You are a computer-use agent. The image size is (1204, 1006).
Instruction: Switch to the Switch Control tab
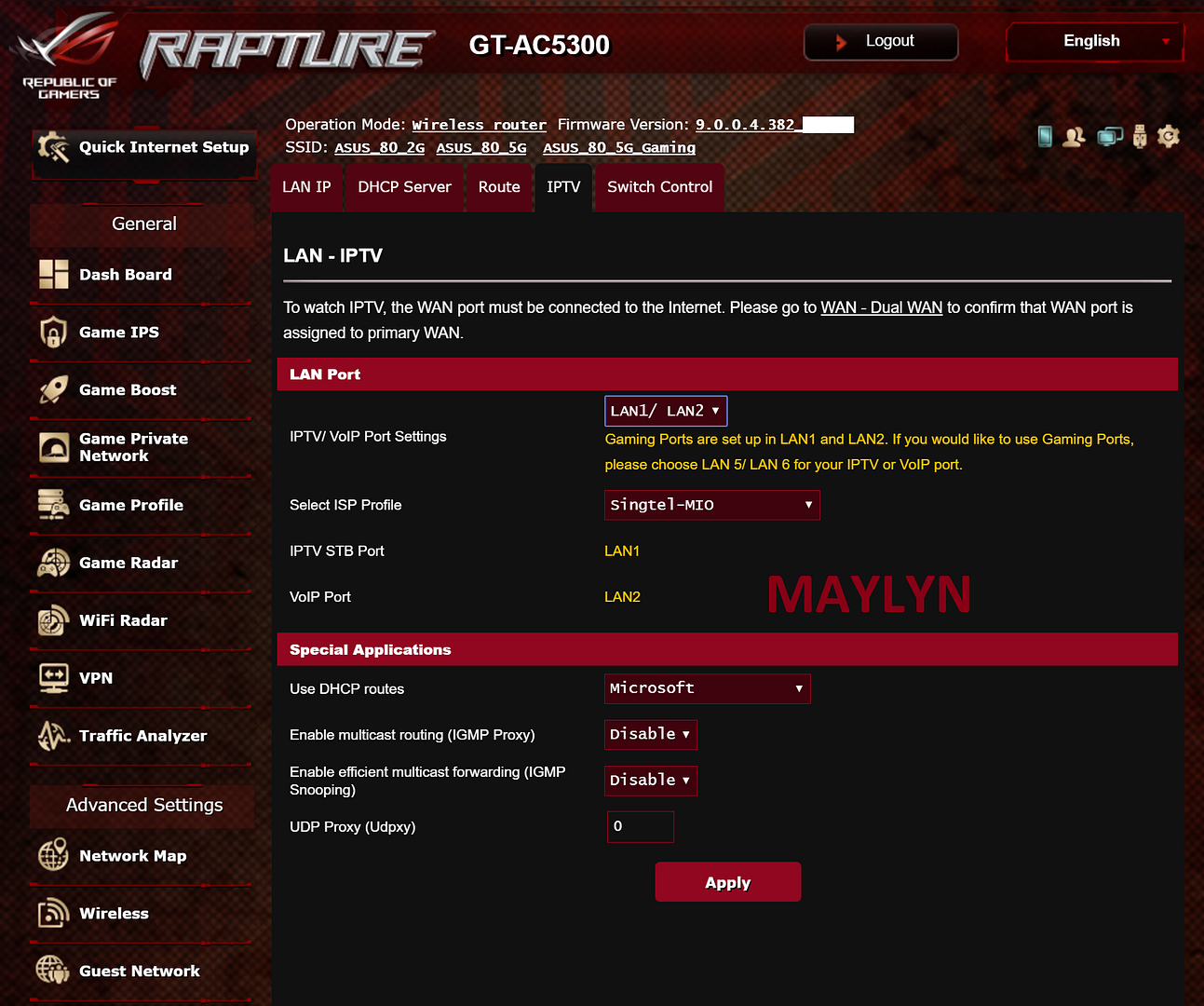(x=659, y=187)
